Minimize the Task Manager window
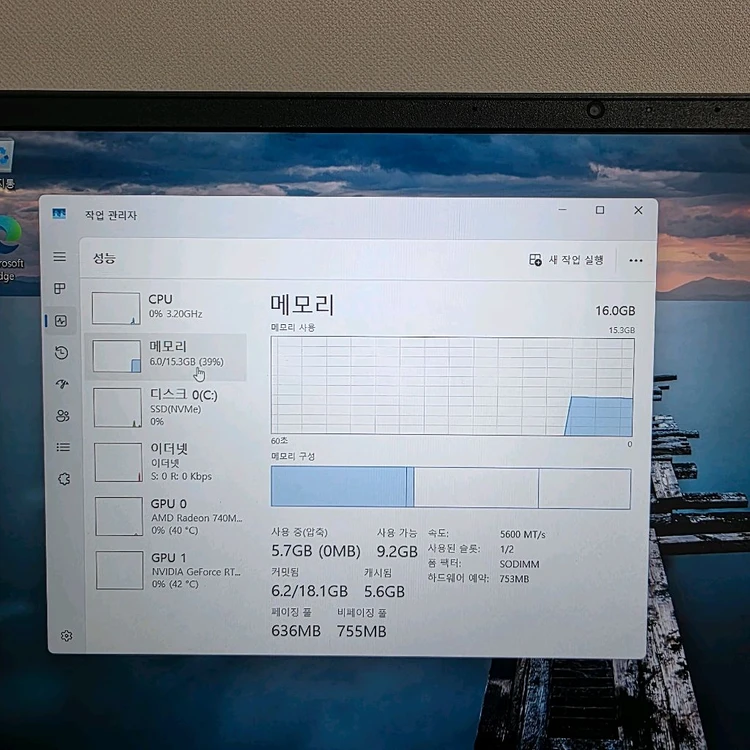 (562, 210)
